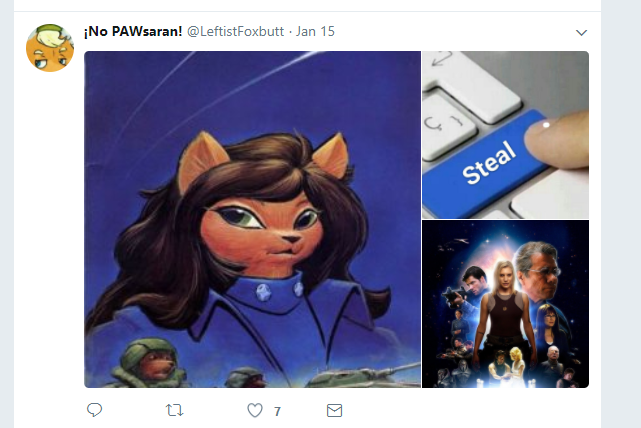Viewport: 641px width, 428px height.
Task: Like the tweet with the heart icon
Action: coord(255,410)
